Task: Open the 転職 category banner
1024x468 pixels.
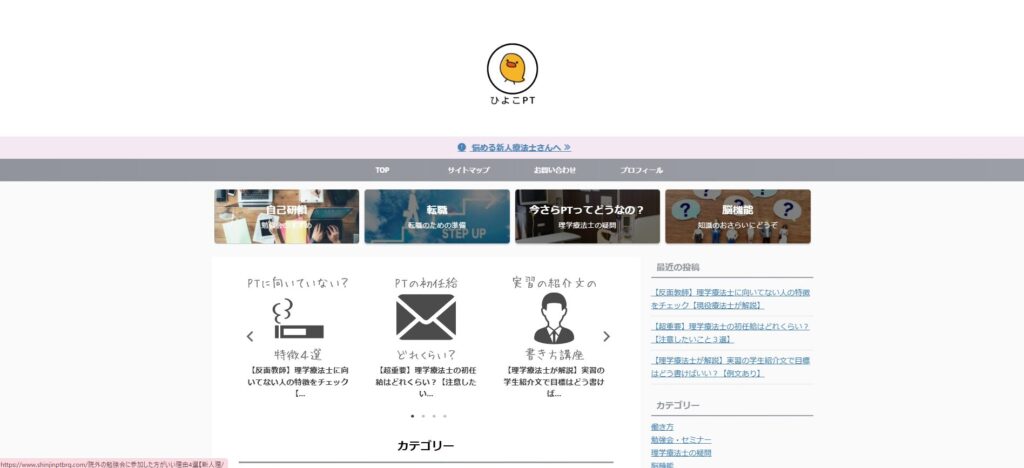Action: tap(437, 217)
